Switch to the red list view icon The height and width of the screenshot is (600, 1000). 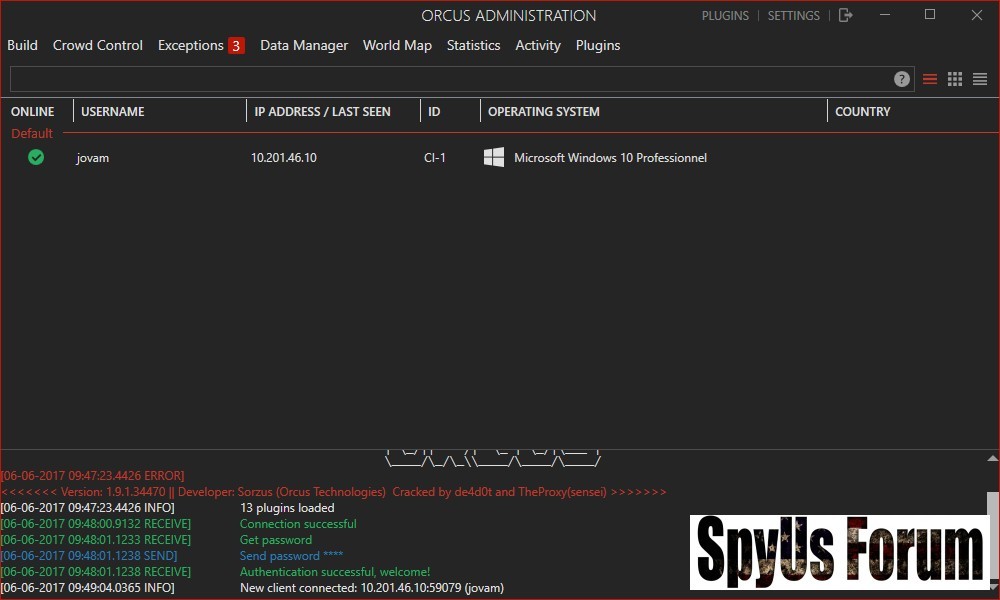pyautogui.click(x=930, y=79)
